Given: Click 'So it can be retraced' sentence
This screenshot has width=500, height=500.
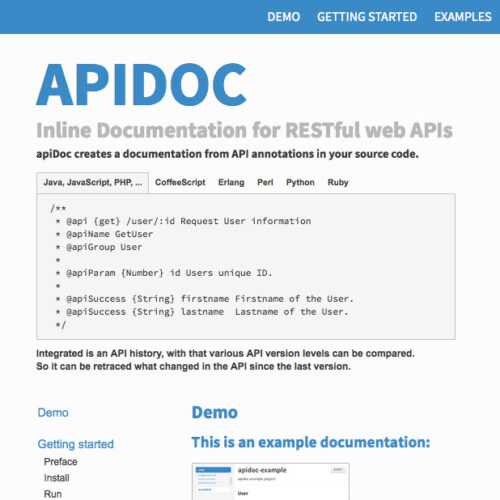Looking at the screenshot, I should point(193,366).
